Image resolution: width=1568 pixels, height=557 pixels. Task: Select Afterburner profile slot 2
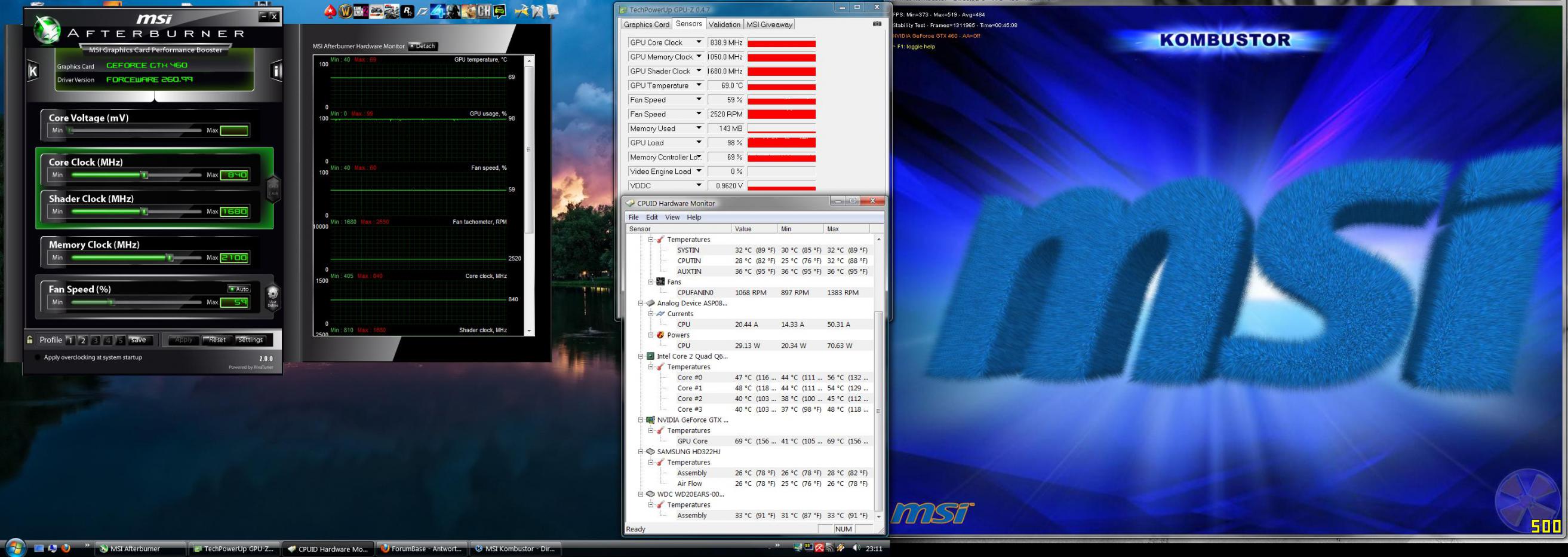(x=83, y=340)
